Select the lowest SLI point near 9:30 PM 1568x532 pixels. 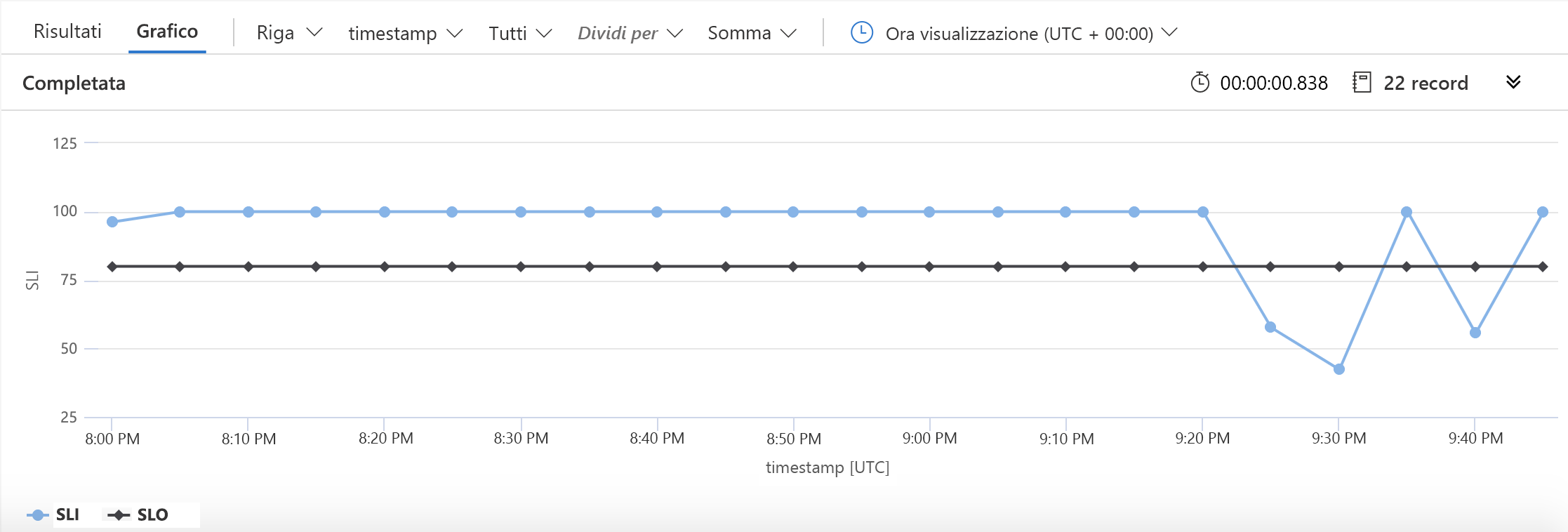tap(1339, 369)
